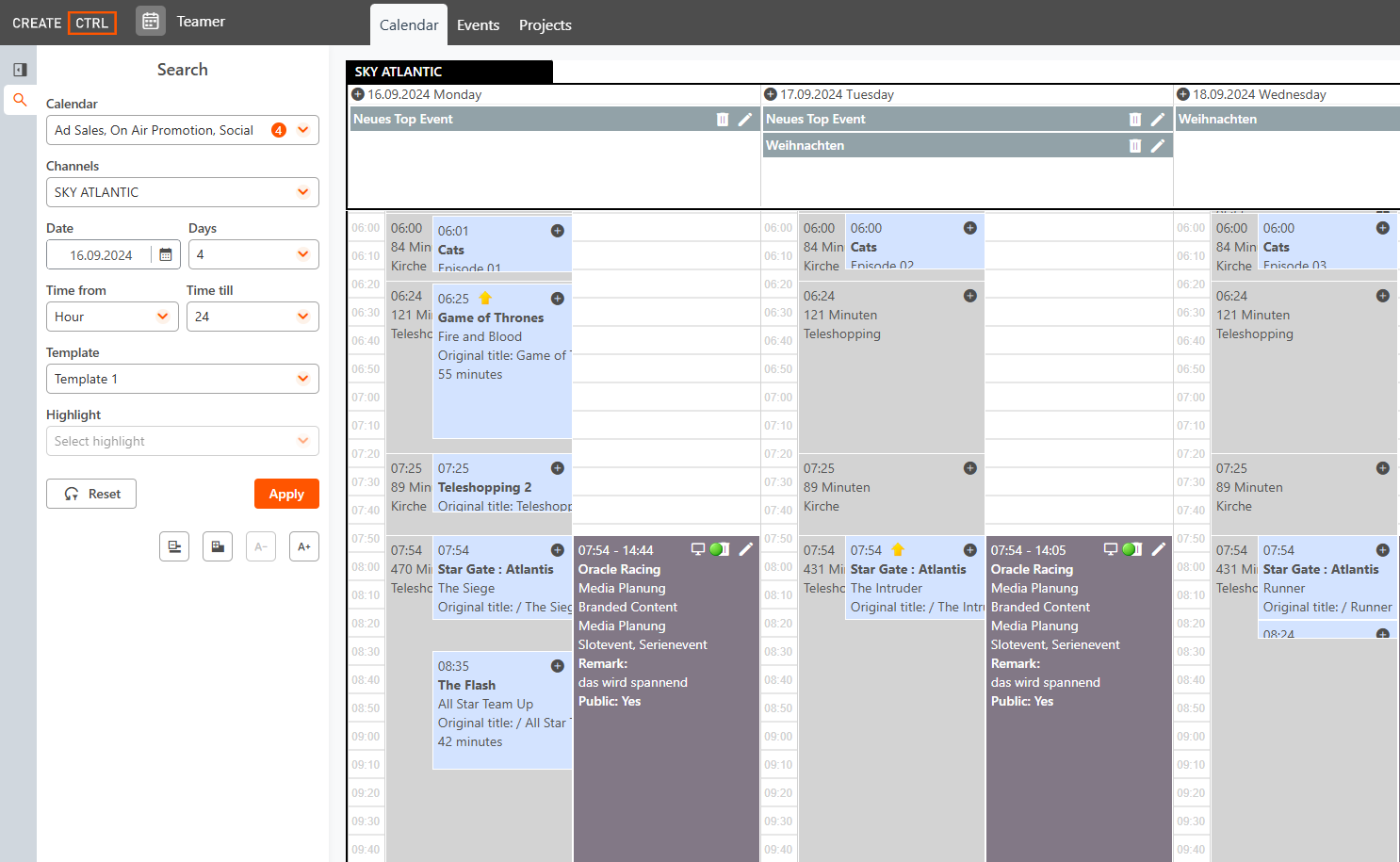Increase font size with A+ button
Screen dimensions: 1400x862
point(304,546)
